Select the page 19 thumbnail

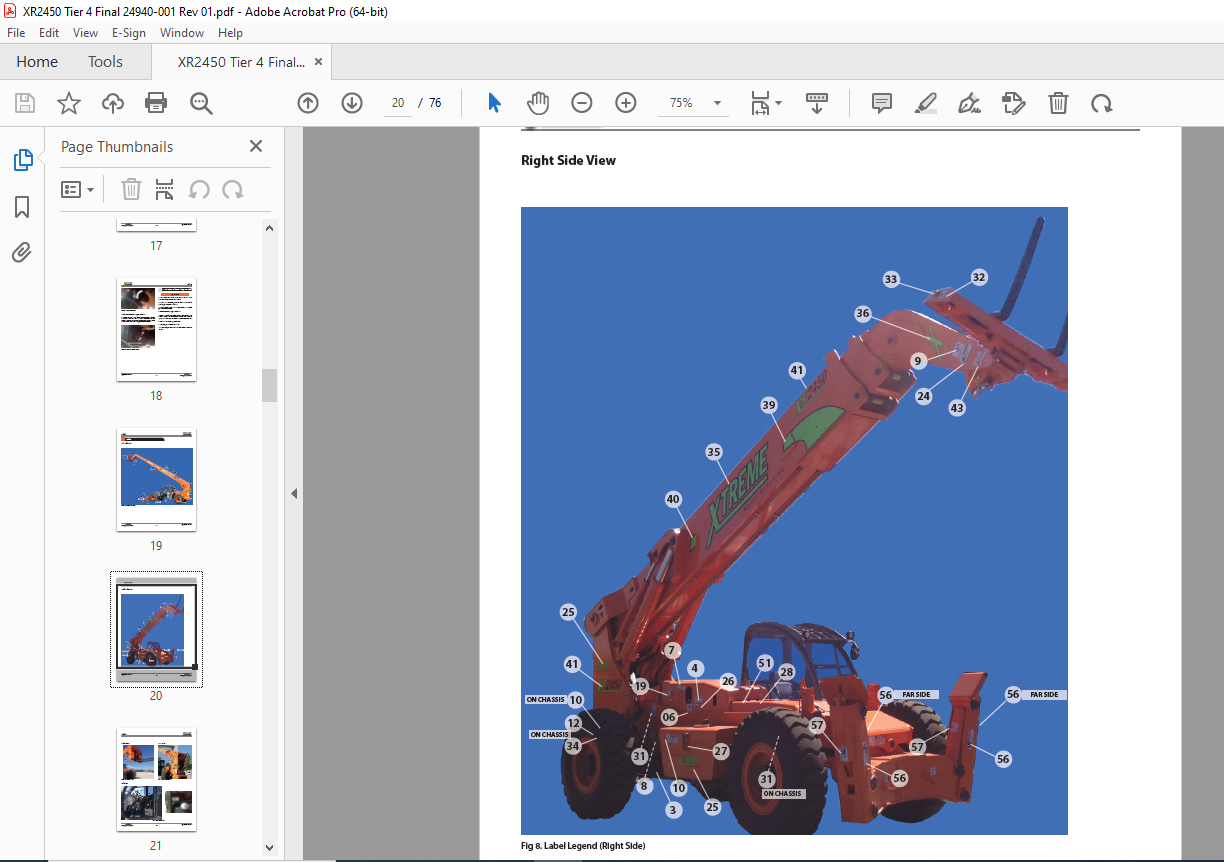coord(156,481)
